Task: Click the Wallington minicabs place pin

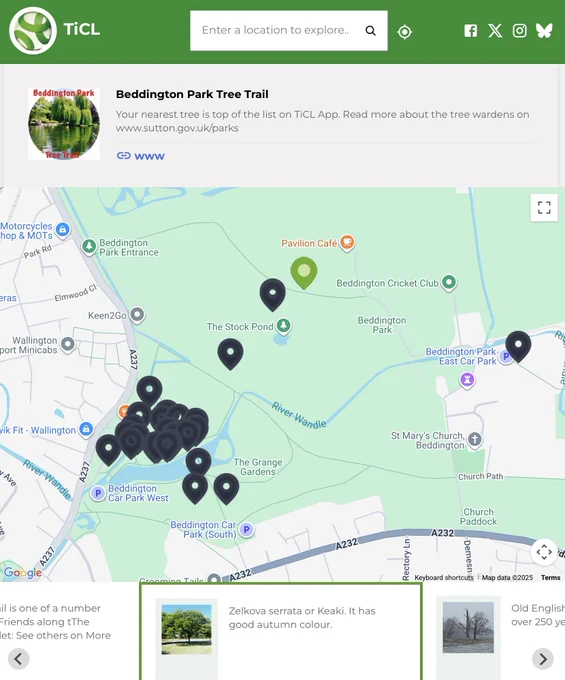Action: coord(68,344)
